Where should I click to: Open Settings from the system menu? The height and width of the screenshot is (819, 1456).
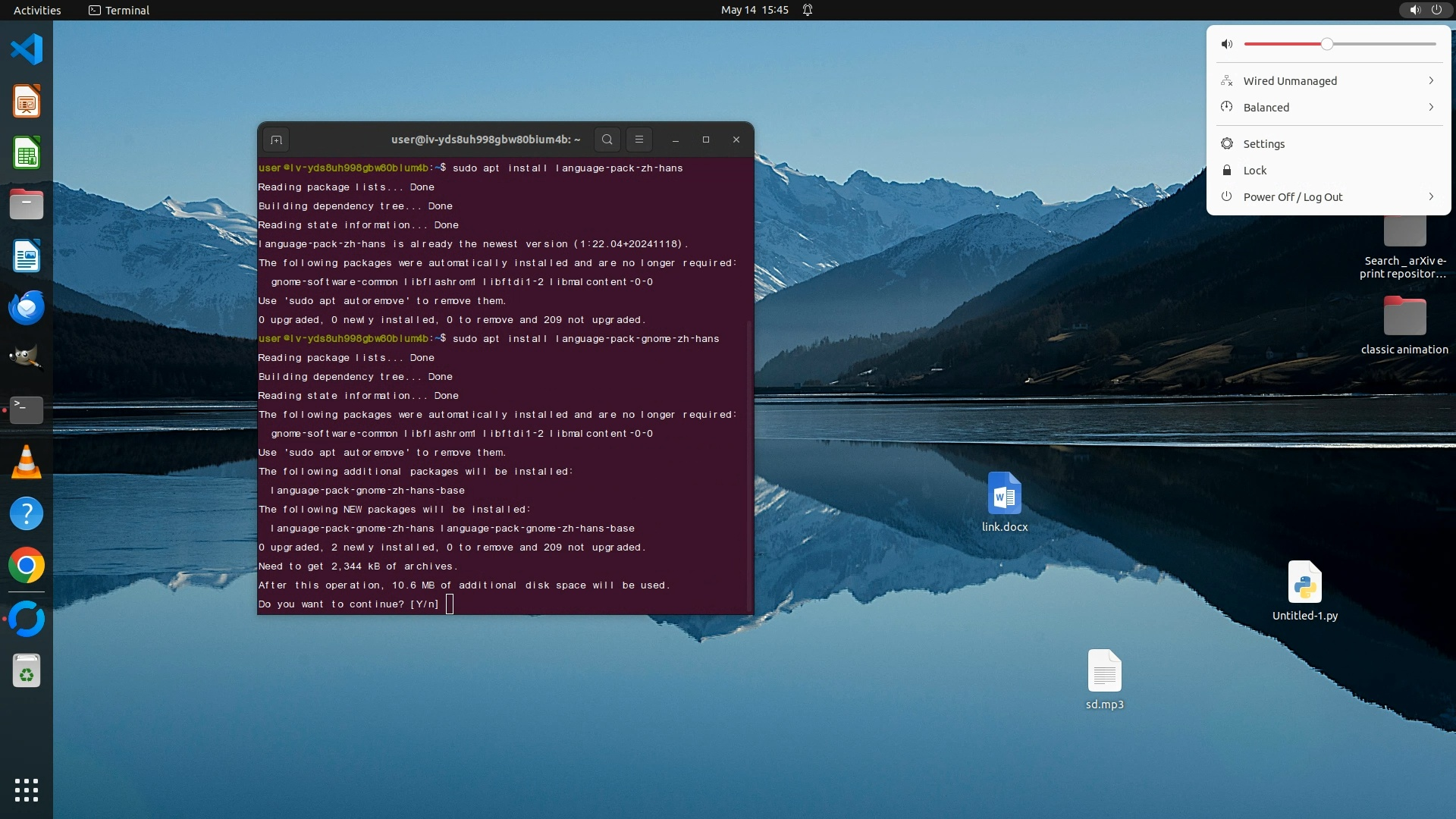coord(1263,143)
